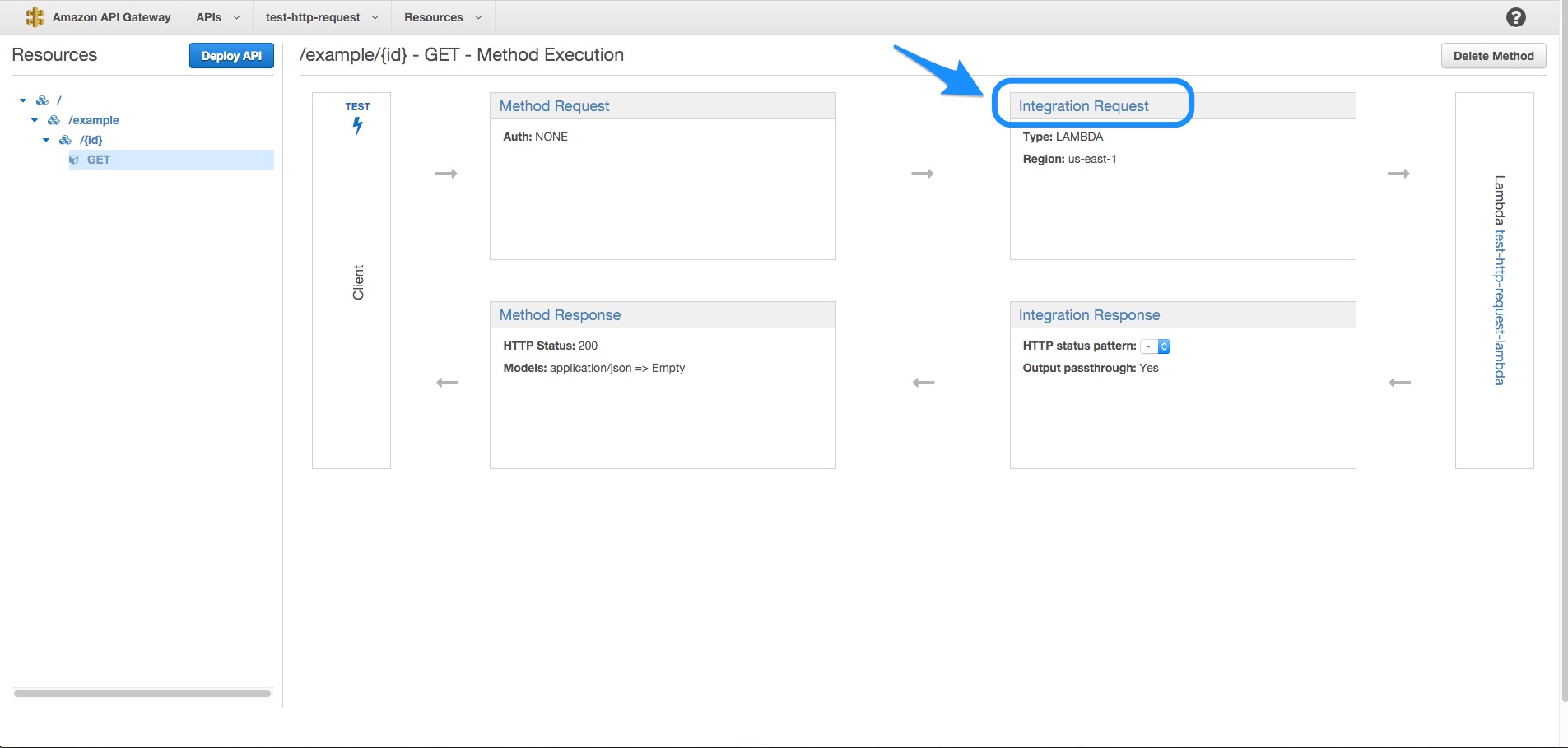Click the resource icon beside /{id}
This screenshot has height=748, width=1568.
tap(66, 140)
